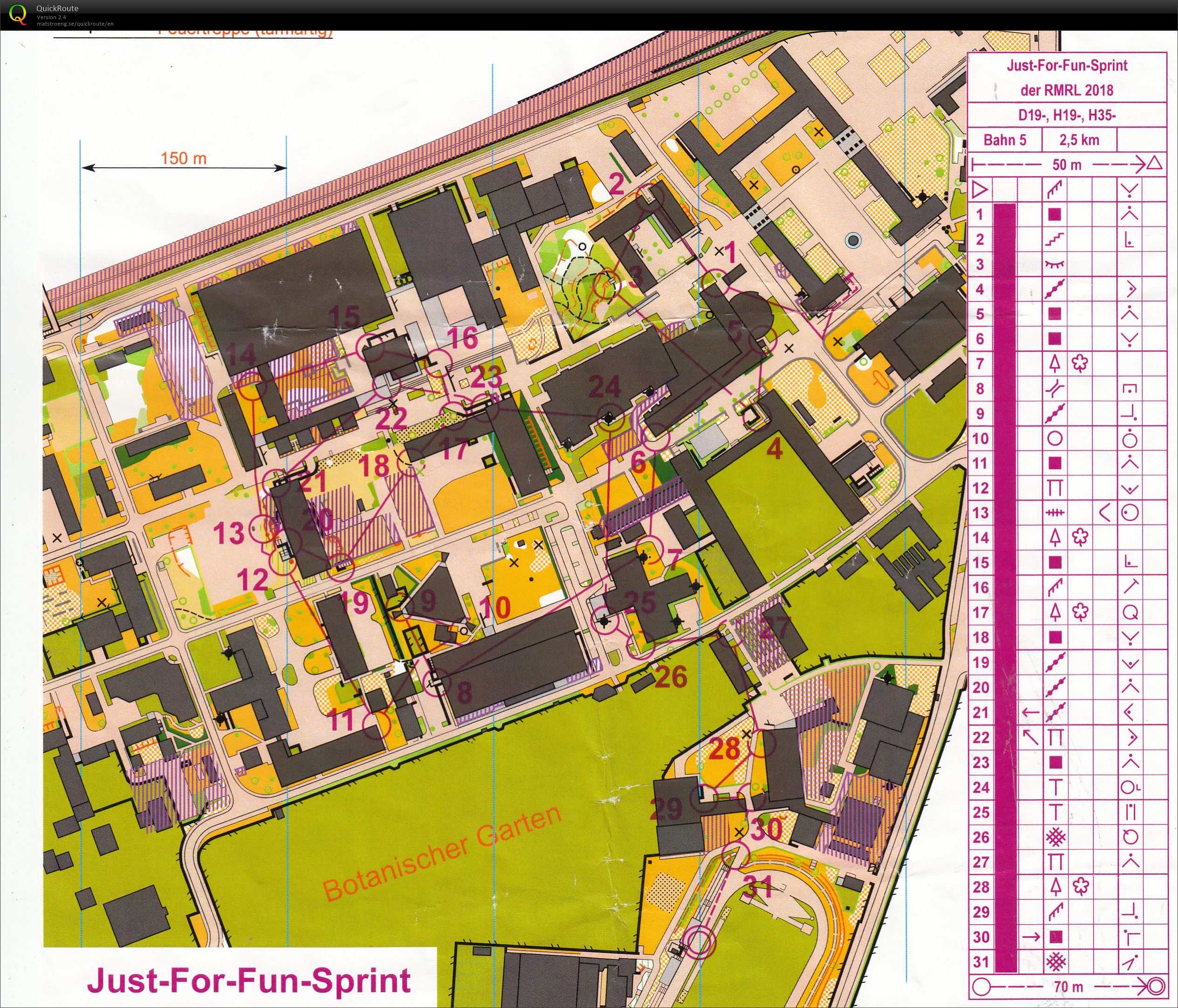Click the Bahn 5 cell
Image resolution: width=1178 pixels, height=1008 pixels.
coord(1005,140)
